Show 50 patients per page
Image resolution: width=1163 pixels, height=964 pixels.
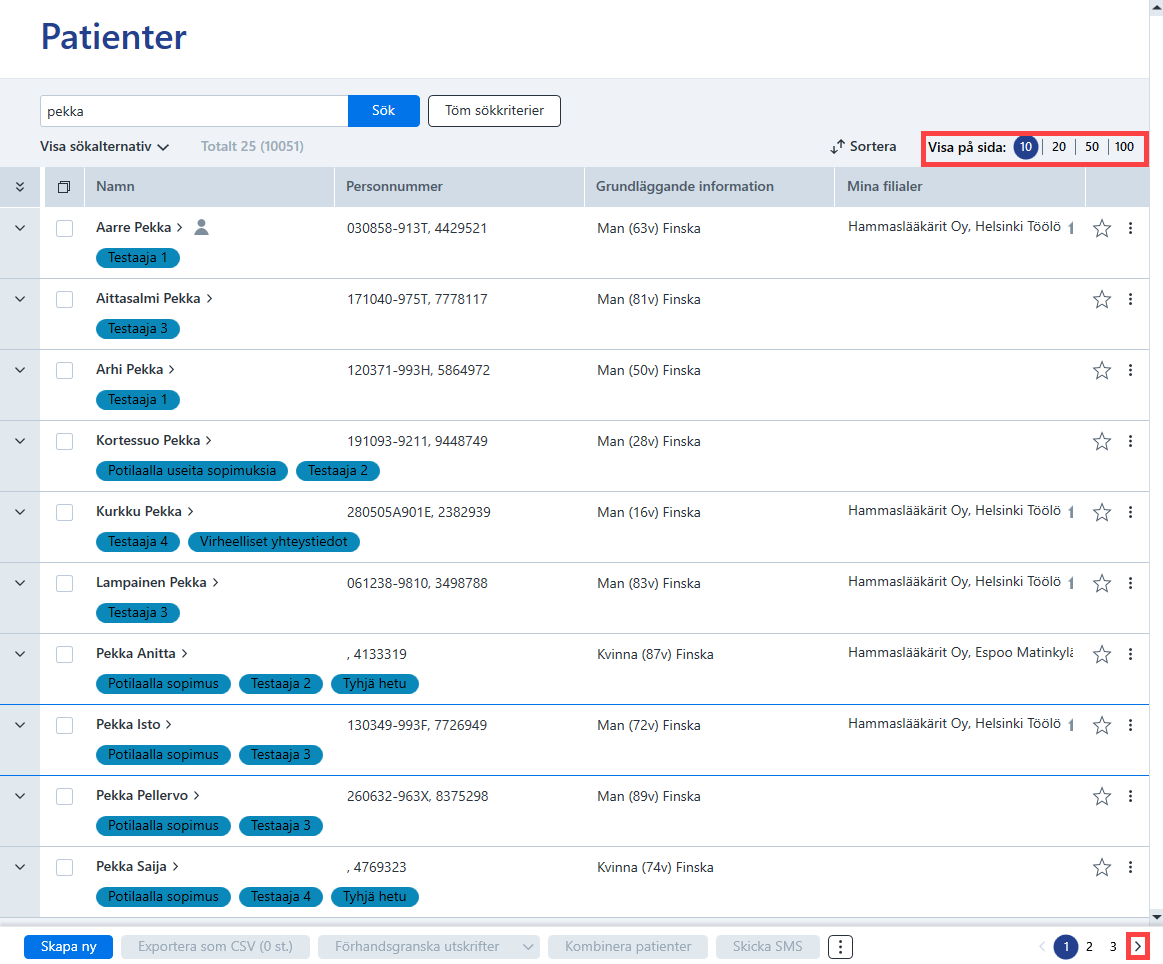pyautogui.click(x=1091, y=147)
